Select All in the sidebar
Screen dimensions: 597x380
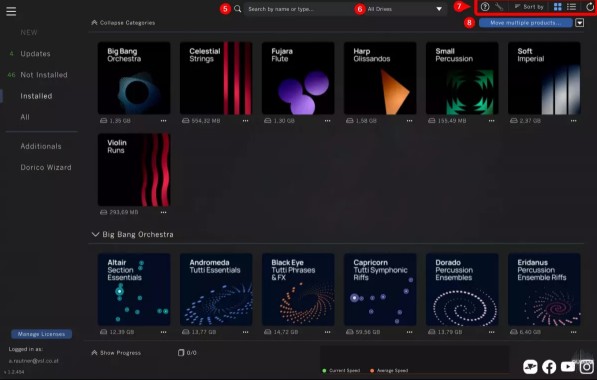(25, 117)
